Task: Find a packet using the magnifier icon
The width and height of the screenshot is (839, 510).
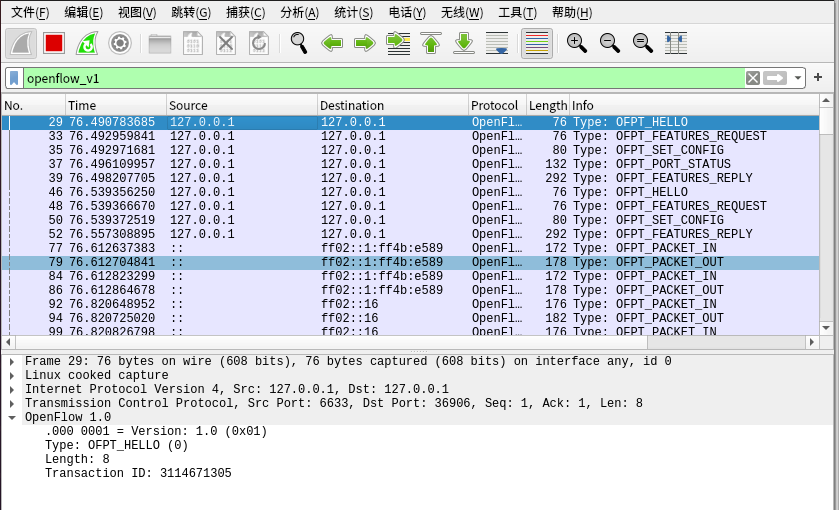Action: pos(299,43)
